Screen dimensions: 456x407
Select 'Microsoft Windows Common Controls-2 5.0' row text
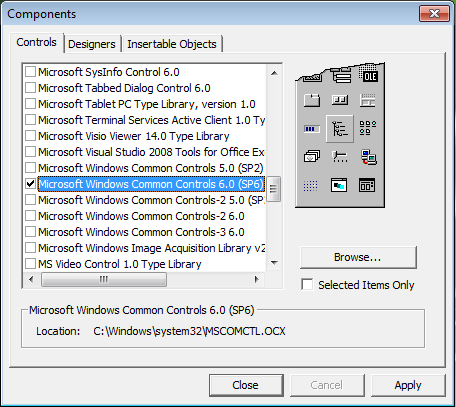coord(152,200)
